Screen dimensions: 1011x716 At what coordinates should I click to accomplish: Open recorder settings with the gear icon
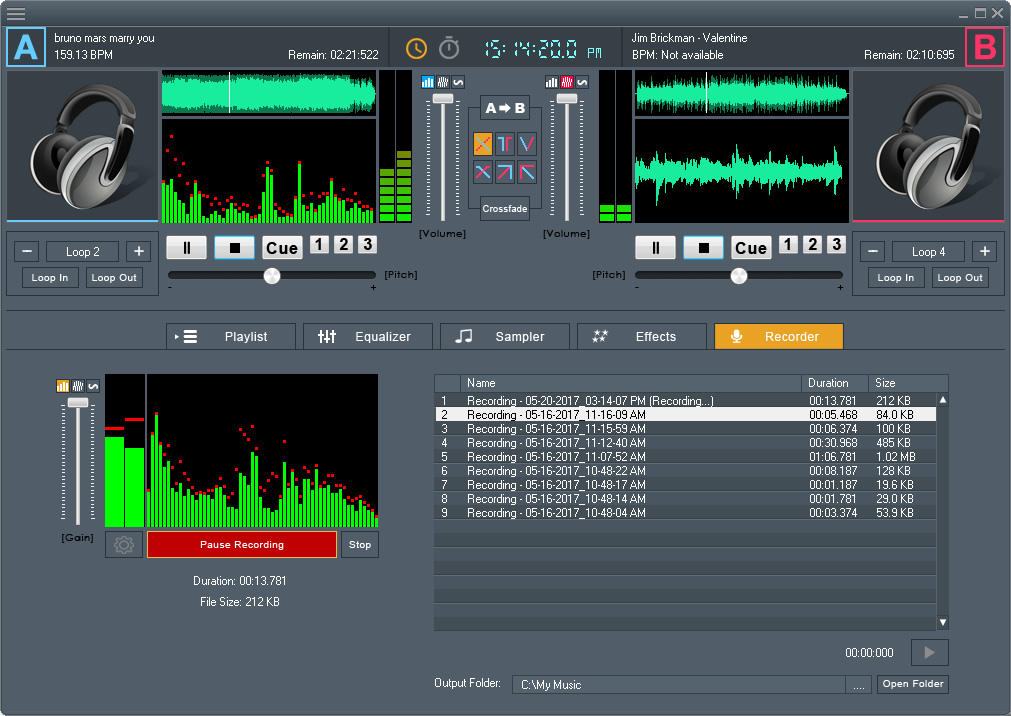[123, 544]
